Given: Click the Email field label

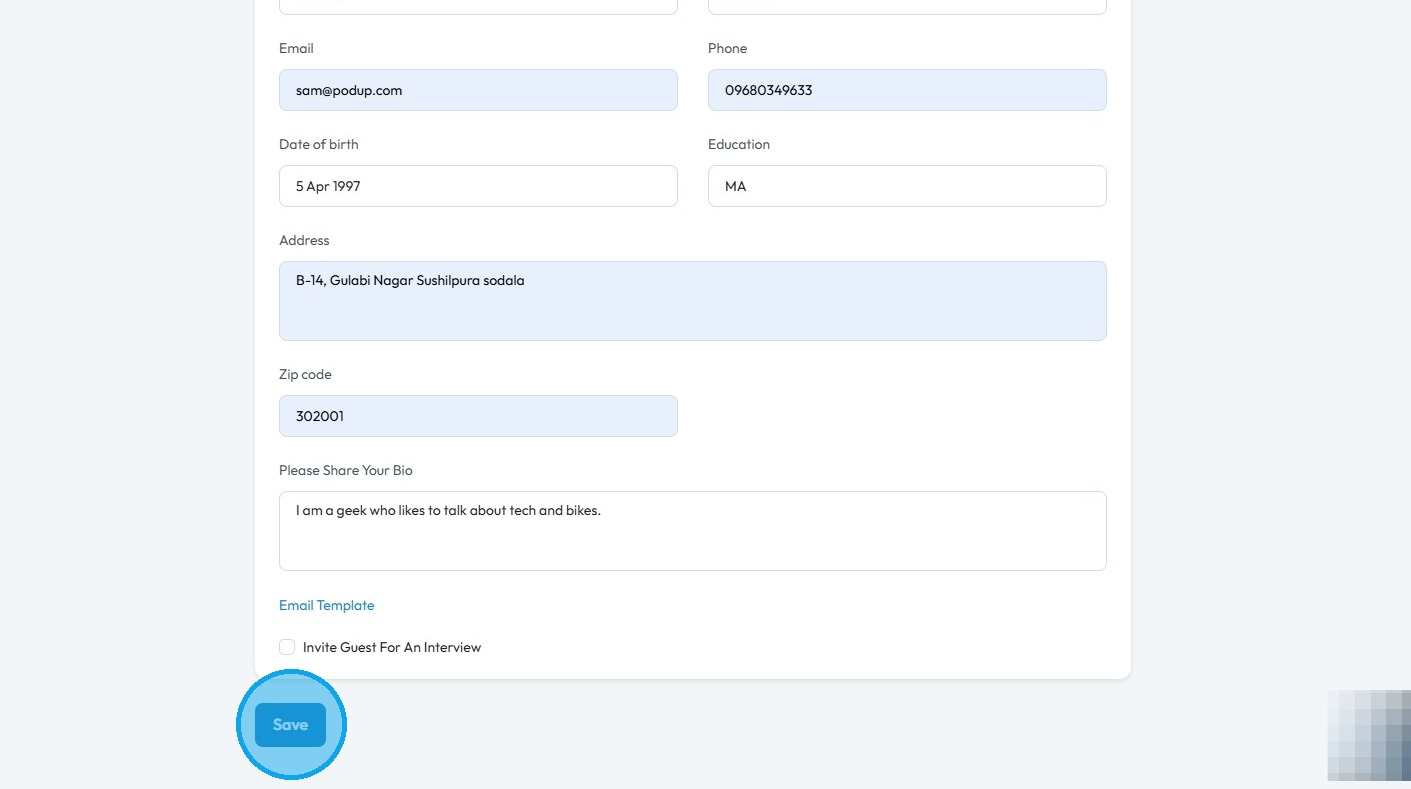Looking at the screenshot, I should [296, 48].
